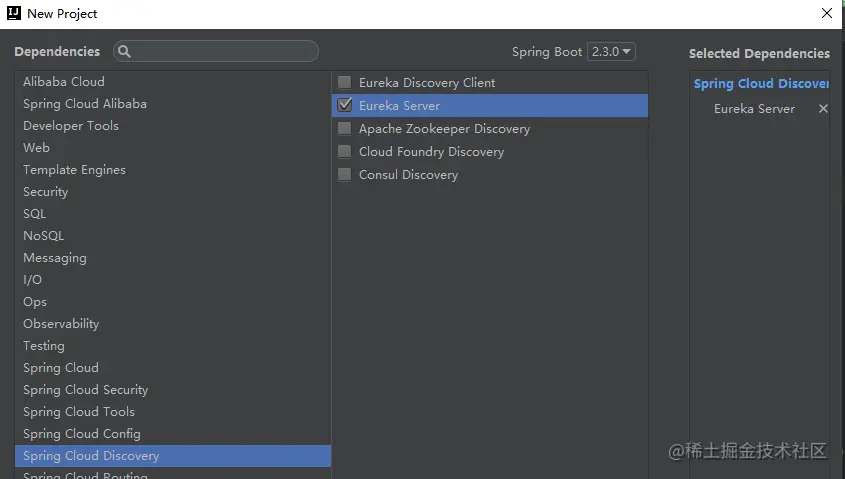Check Eureka Discovery Client checkbox
845x479 pixels.
tap(344, 82)
